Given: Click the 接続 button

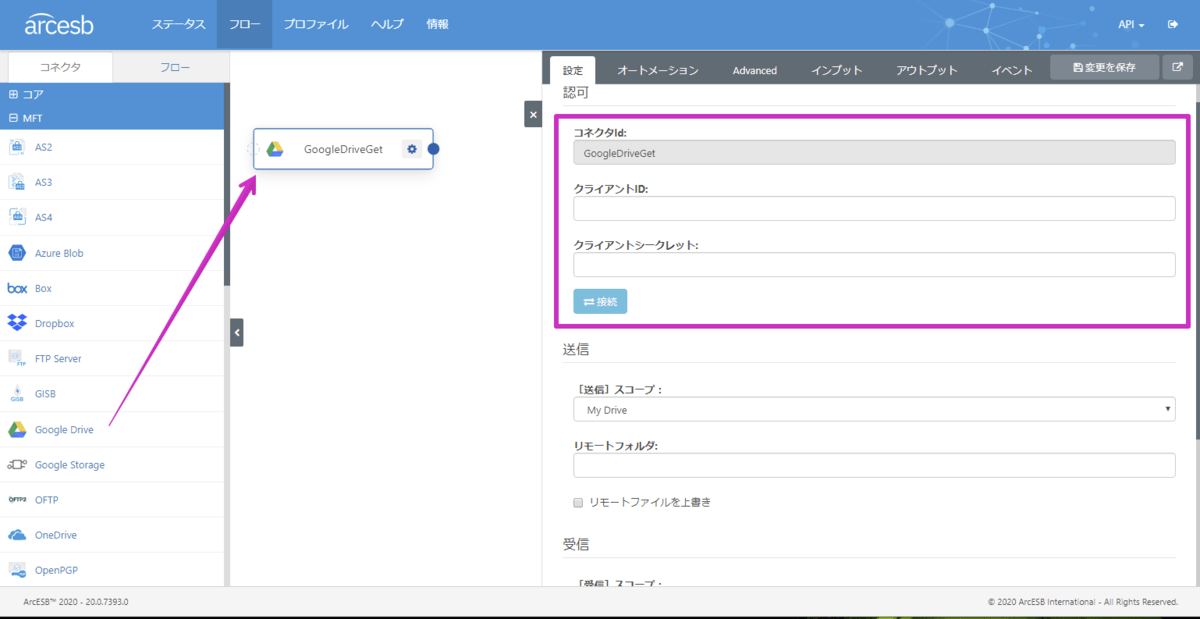Looking at the screenshot, I should coord(600,301).
